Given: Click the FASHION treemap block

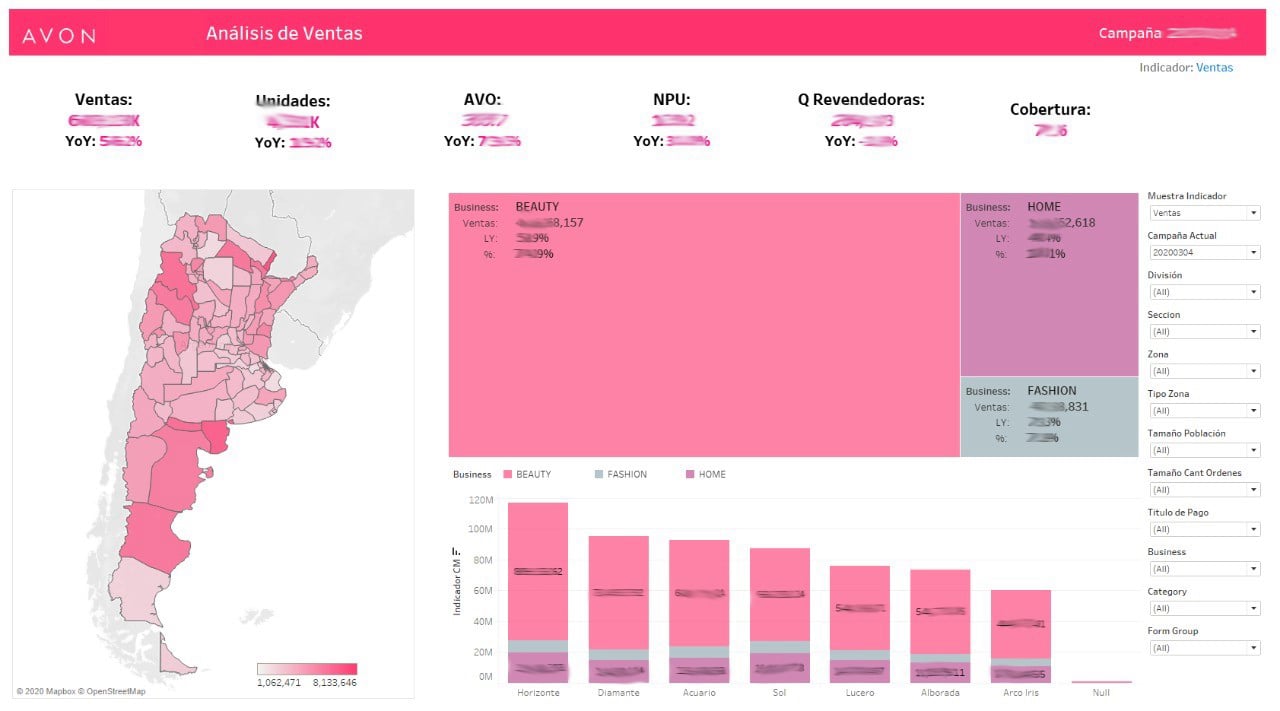Looking at the screenshot, I should 1049,417.
